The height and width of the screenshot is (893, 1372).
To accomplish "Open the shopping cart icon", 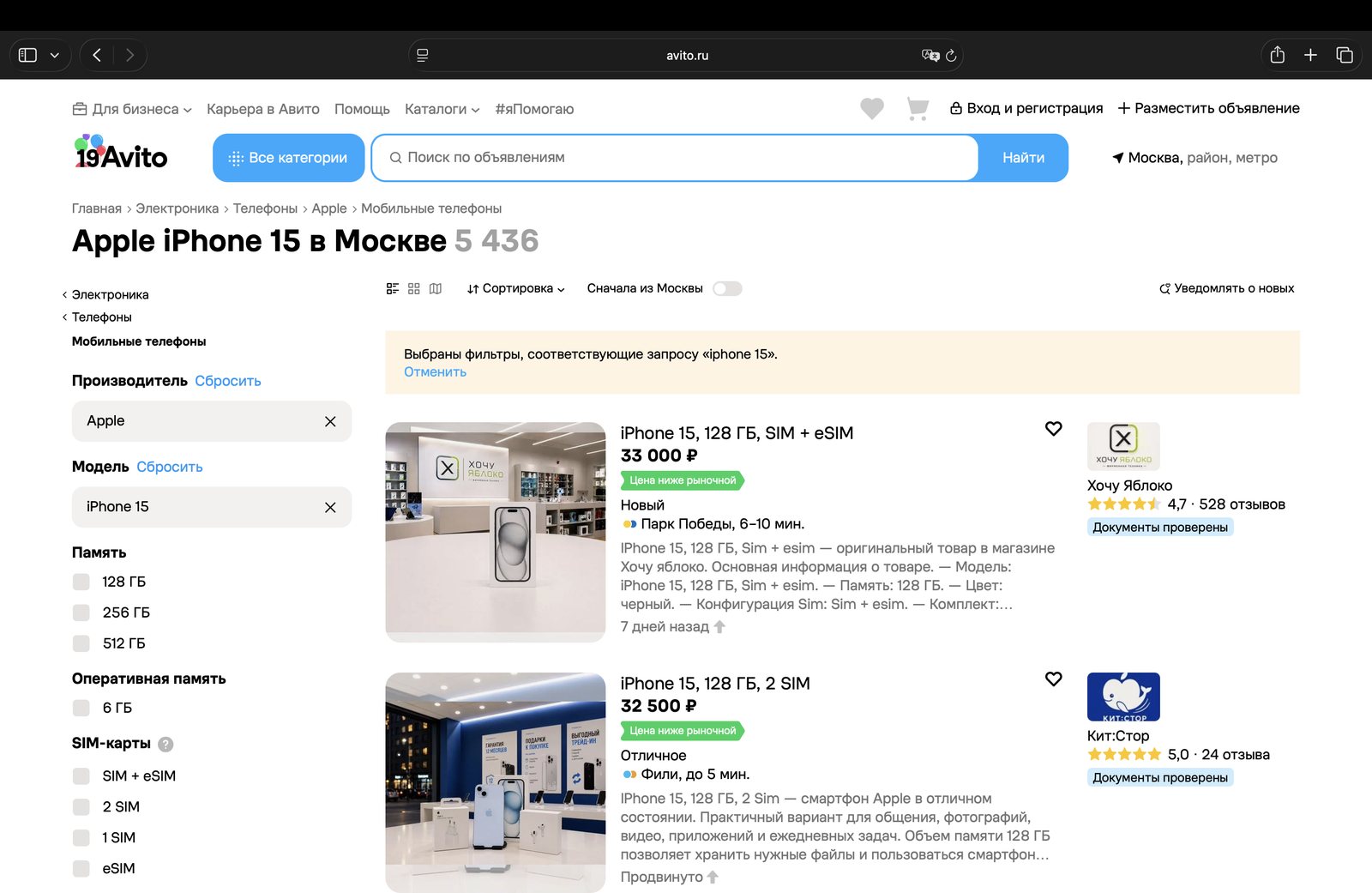I will click(918, 108).
